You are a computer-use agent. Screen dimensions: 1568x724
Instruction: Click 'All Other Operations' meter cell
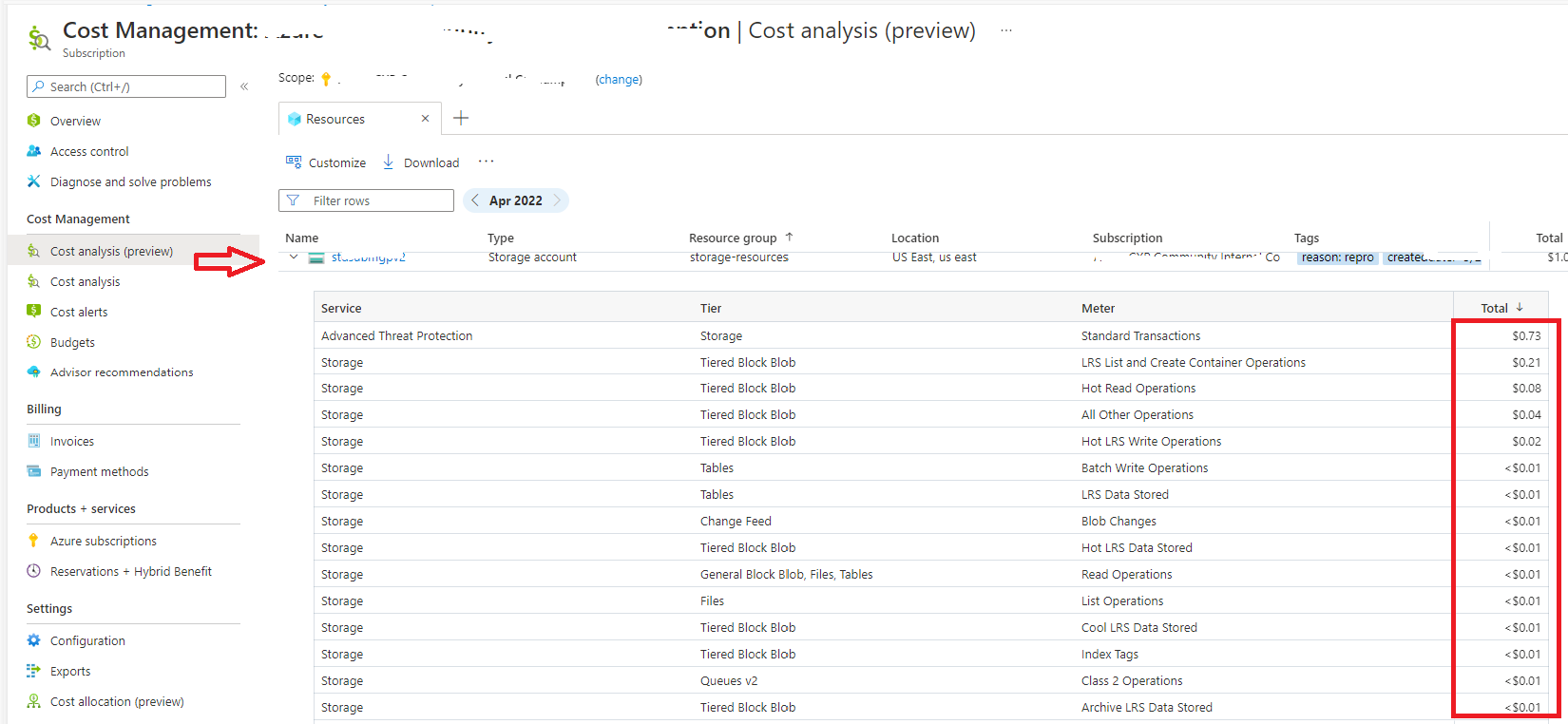tap(1138, 414)
